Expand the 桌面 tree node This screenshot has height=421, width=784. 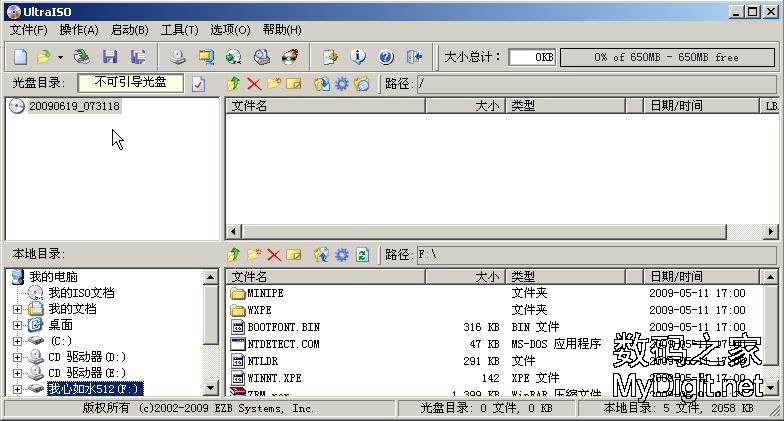18,326
